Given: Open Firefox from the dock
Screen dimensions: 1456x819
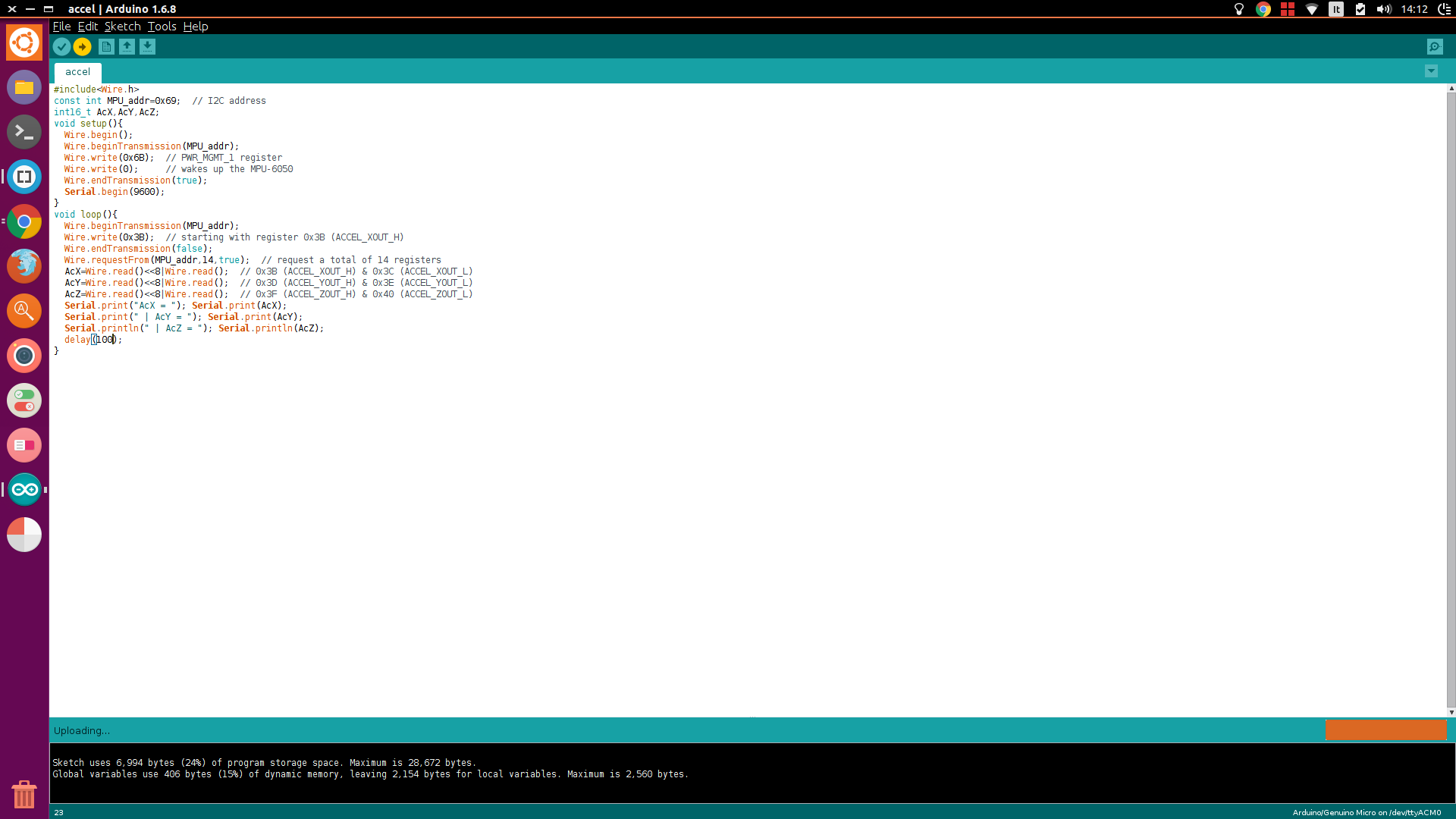Looking at the screenshot, I should coord(24,266).
